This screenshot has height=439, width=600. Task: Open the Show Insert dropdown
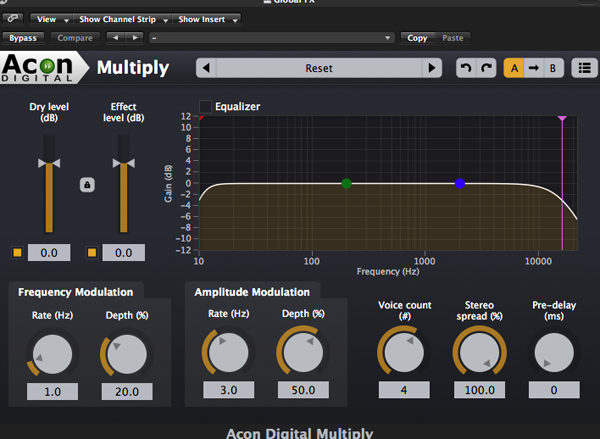pyautogui.click(x=207, y=19)
